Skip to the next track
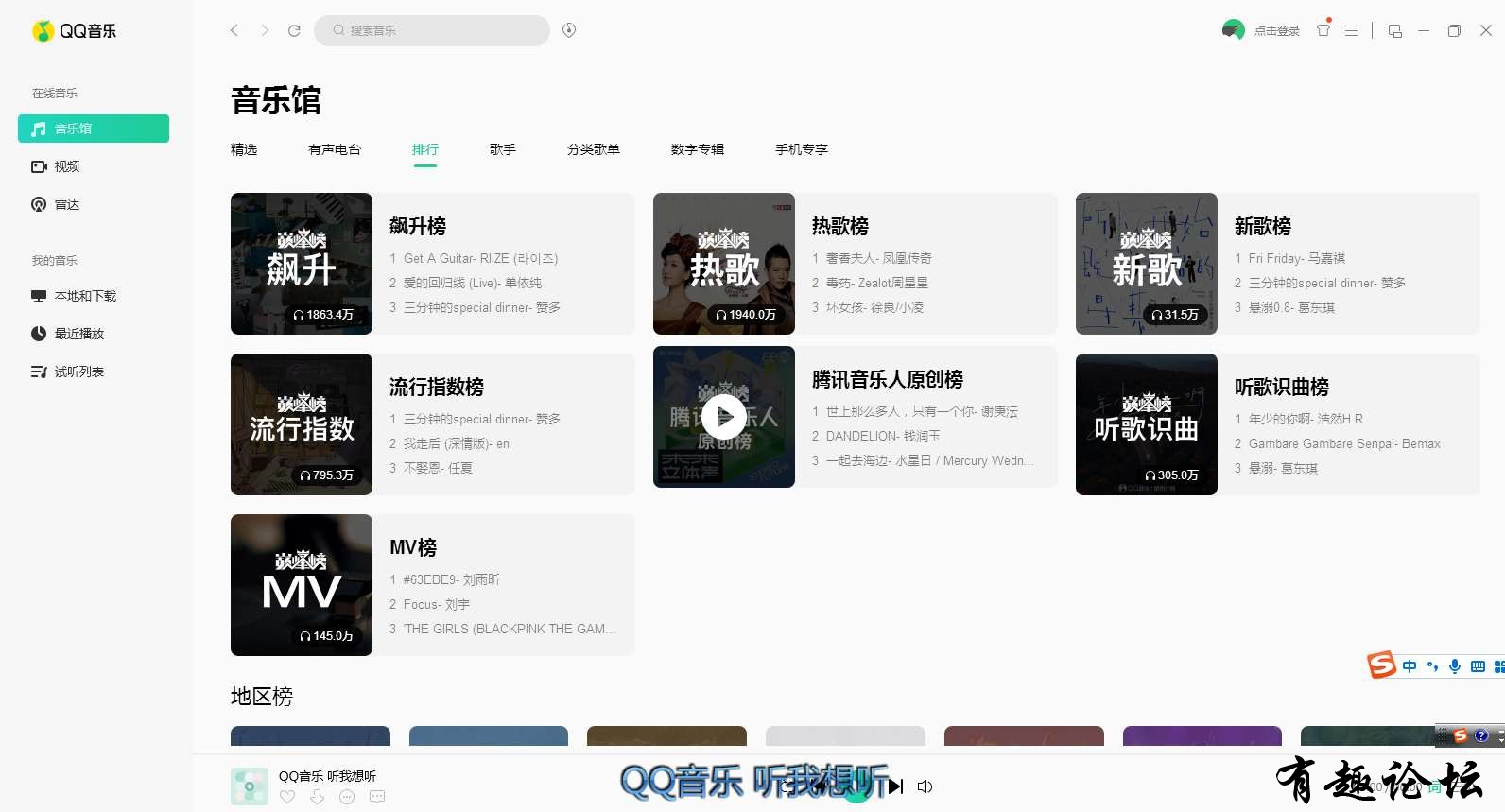Screen dimensions: 1505x812 (x=895, y=786)
